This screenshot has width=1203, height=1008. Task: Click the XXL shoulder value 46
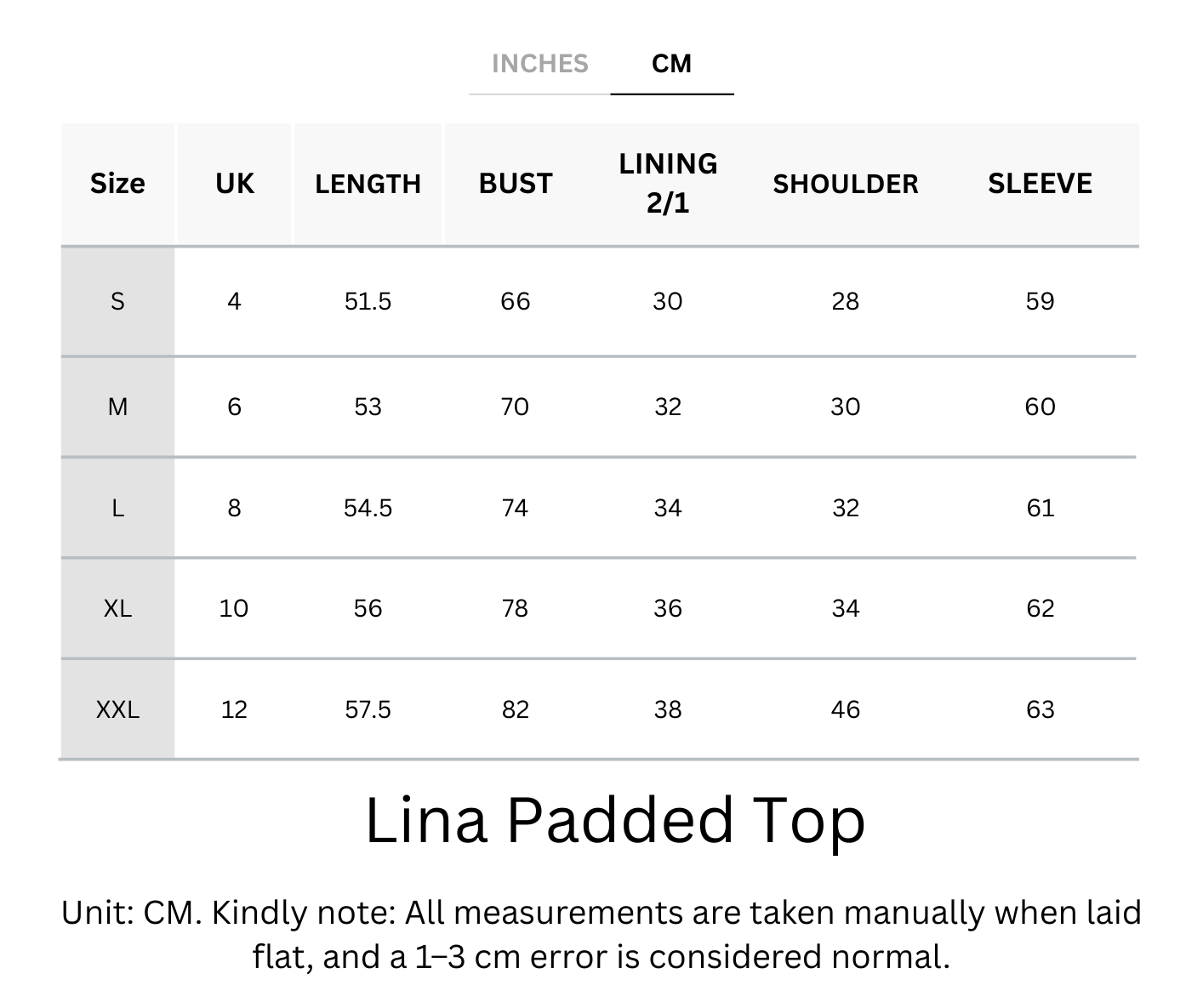[845, 709]
